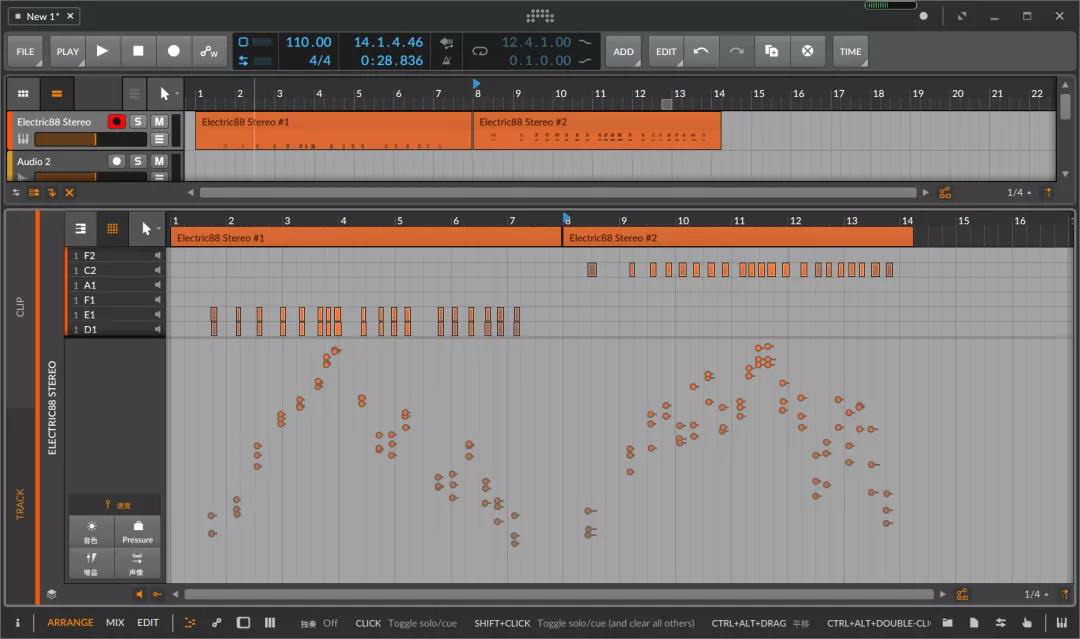Image resolution: width=1080 pixels, height=639 pixels.
Task: Select the Pressure expression button
Action: point(138,531)
